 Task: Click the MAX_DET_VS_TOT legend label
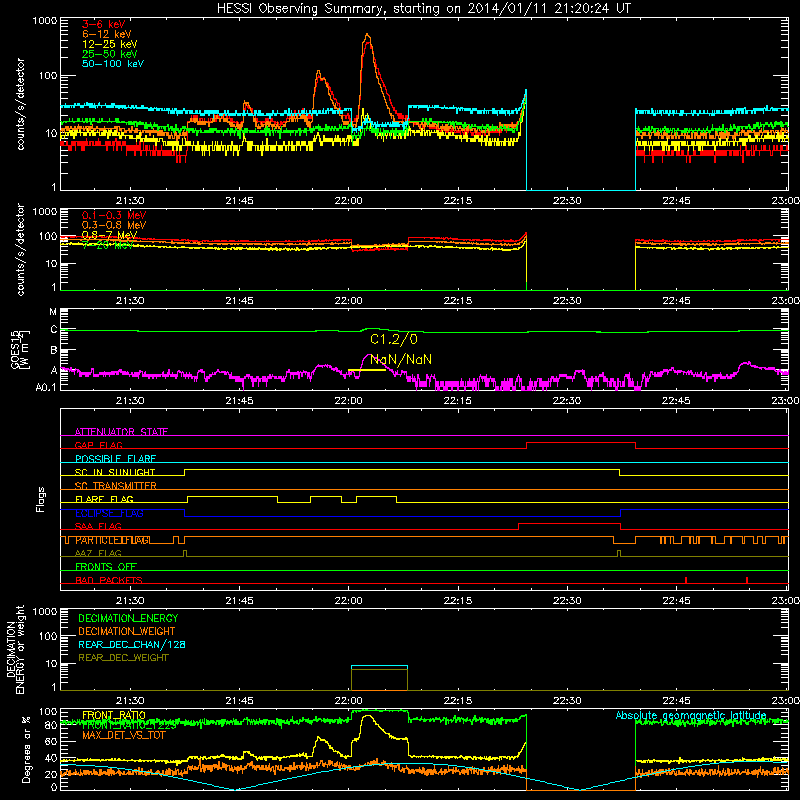click(x=123, y=735)
